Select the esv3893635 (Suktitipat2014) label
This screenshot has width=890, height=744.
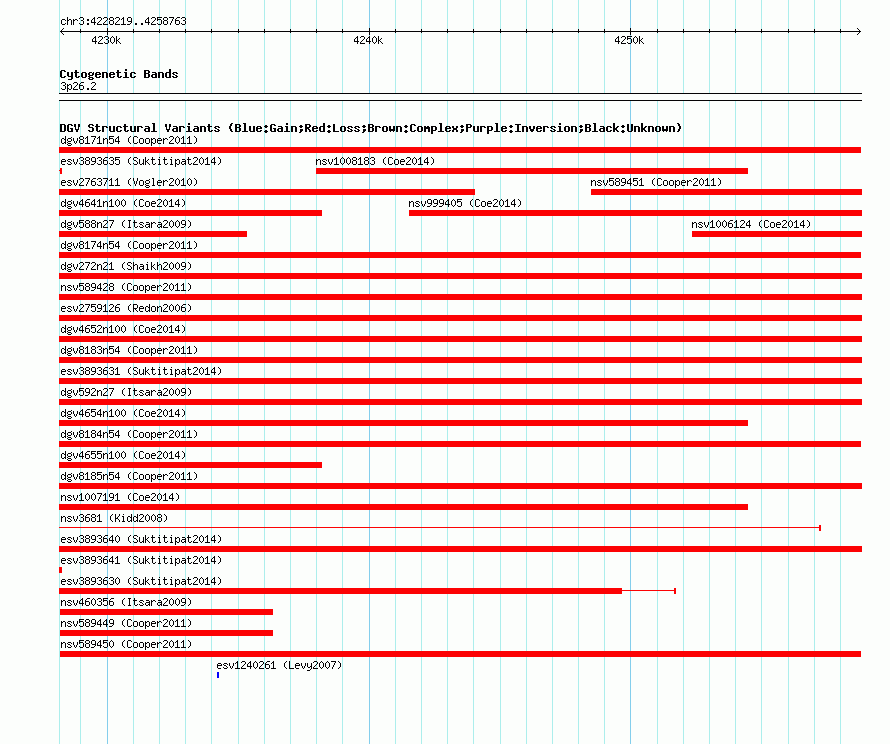[141, 161]
